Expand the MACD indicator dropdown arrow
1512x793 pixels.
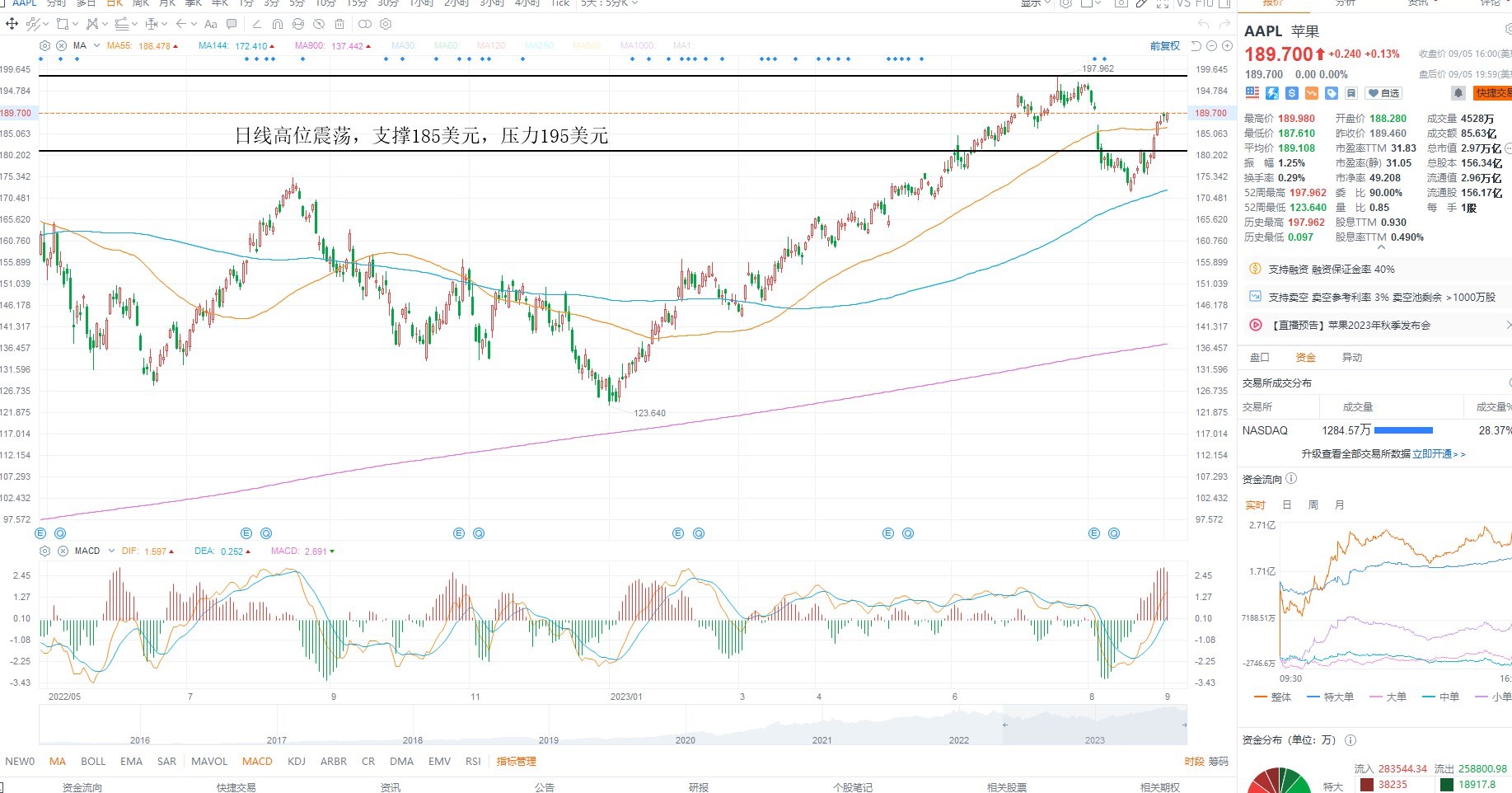[x=111, y=551]
